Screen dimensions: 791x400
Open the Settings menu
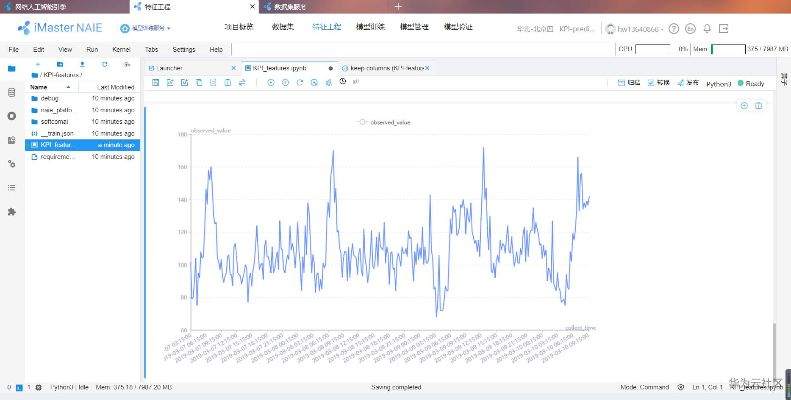(184, 48)
